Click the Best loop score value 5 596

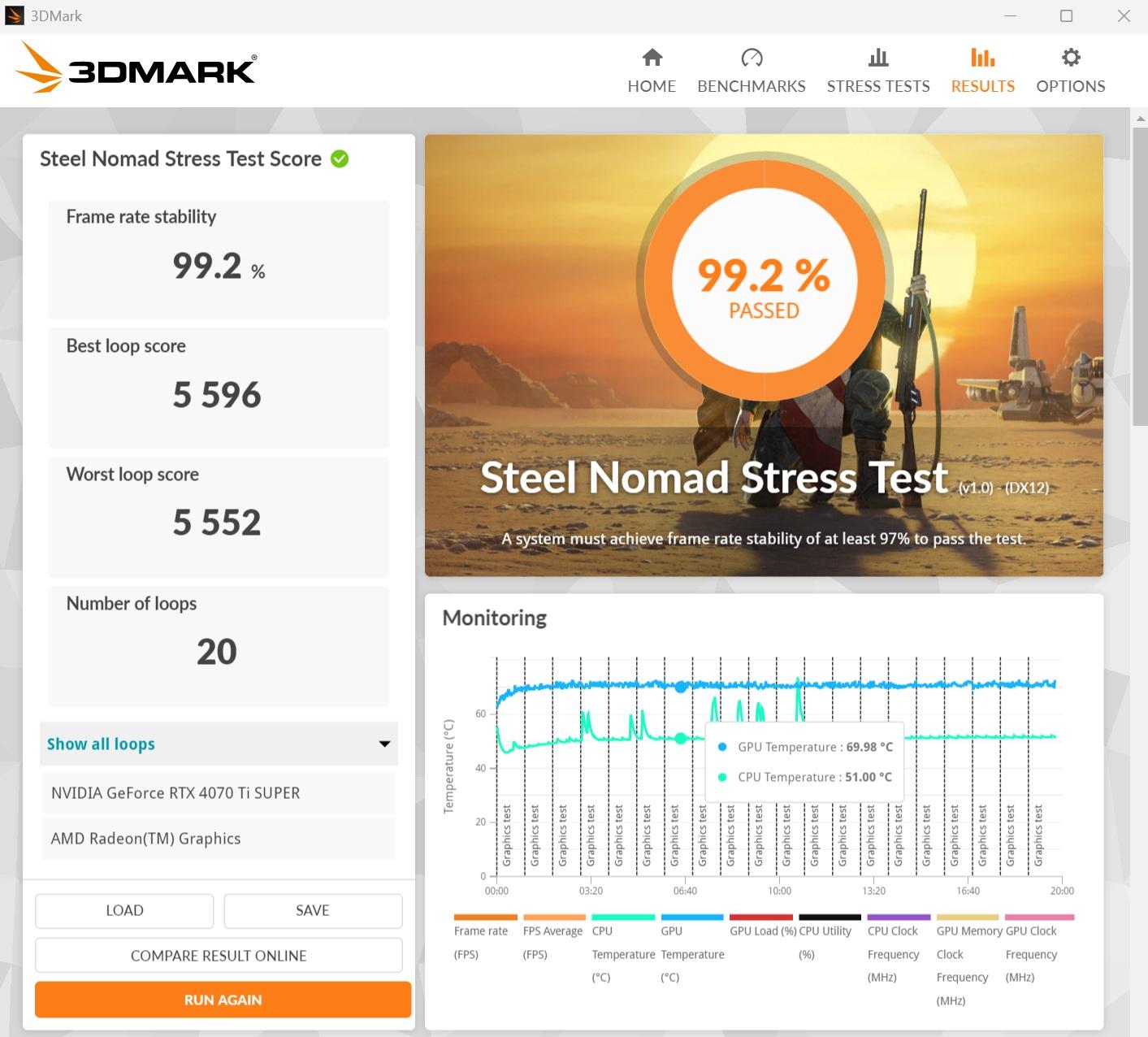point(217,395)
